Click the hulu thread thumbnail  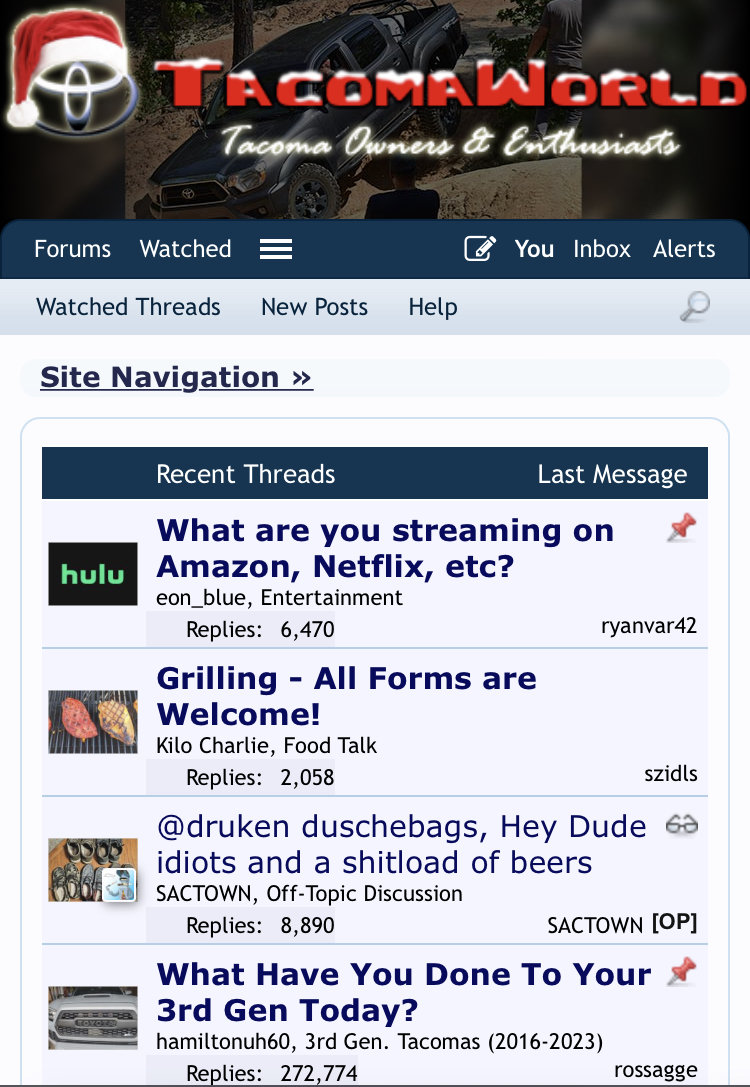[x=93, y=574]
